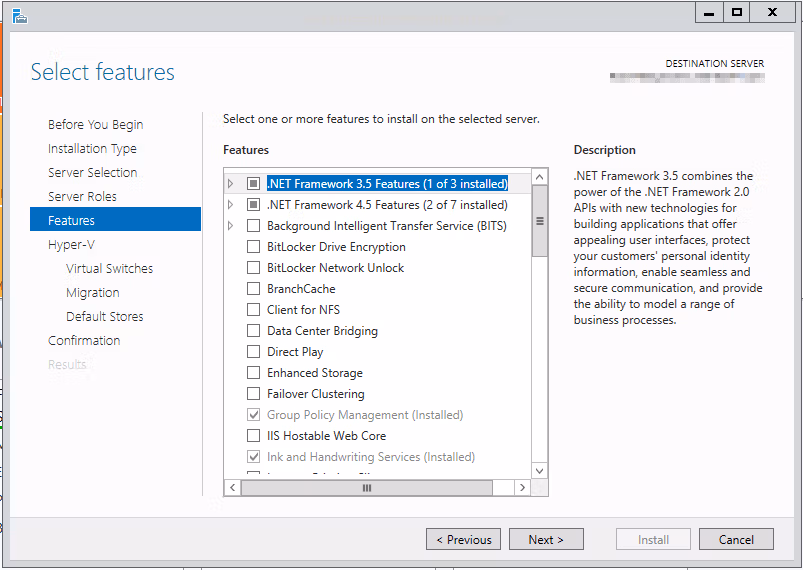Viewport: 803px width, 570px height.
Task: Expand .NET Framework 3.5 Features tree node
Action: coord(230,183)
